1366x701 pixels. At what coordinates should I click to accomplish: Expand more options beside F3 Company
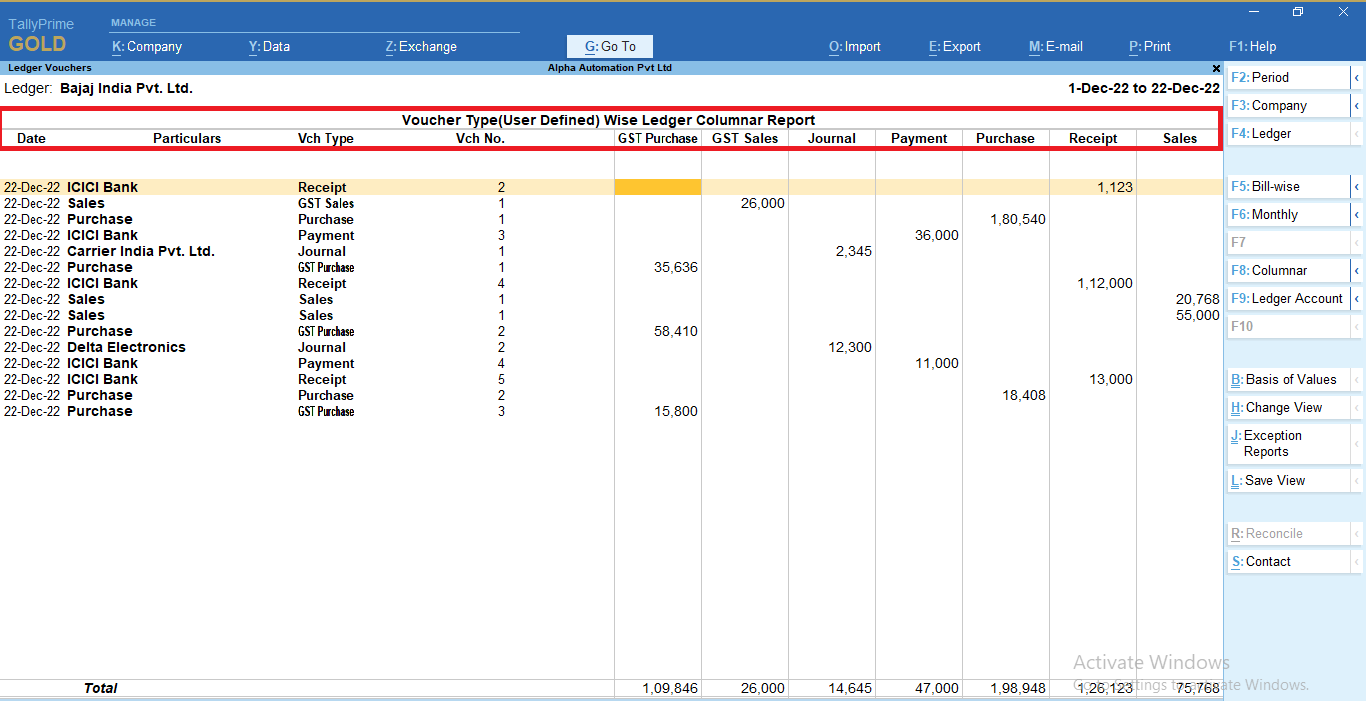(x=1357, y=105)
